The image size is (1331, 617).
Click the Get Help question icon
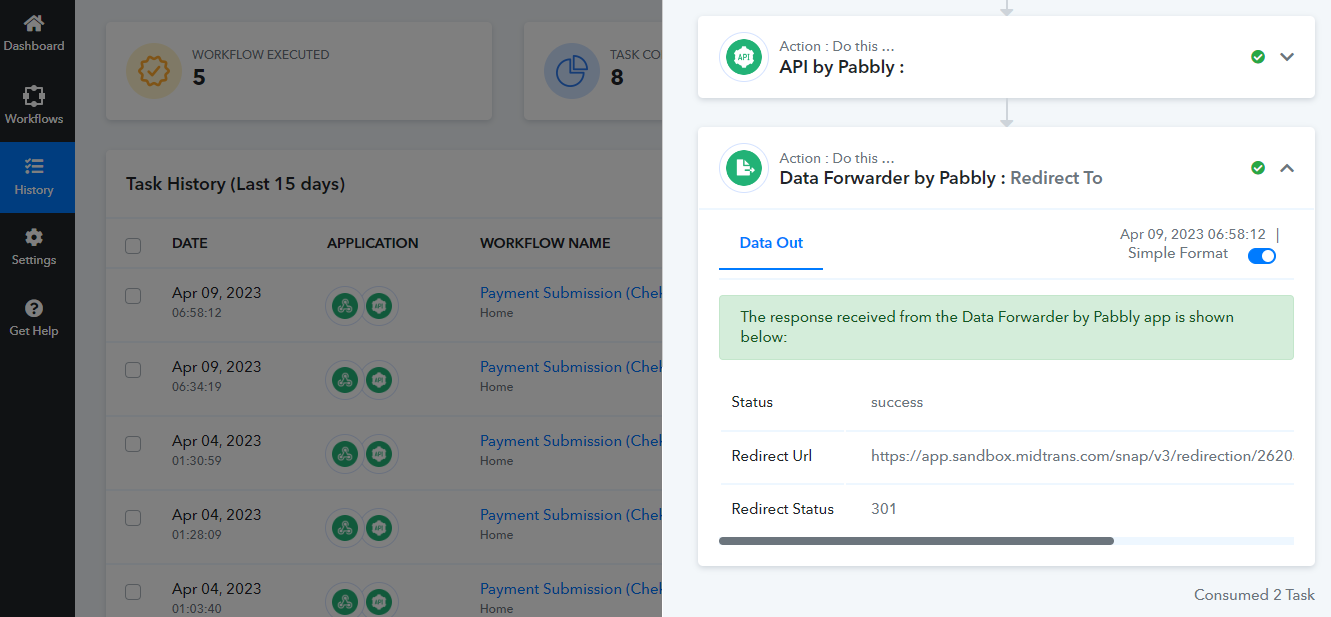[34, 308]
